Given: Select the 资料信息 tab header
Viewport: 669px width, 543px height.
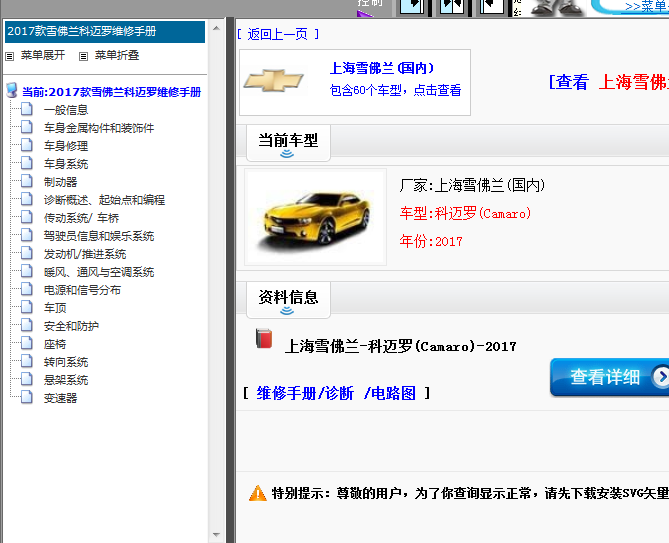Looking at the screenshot, I should click(288, 299).
